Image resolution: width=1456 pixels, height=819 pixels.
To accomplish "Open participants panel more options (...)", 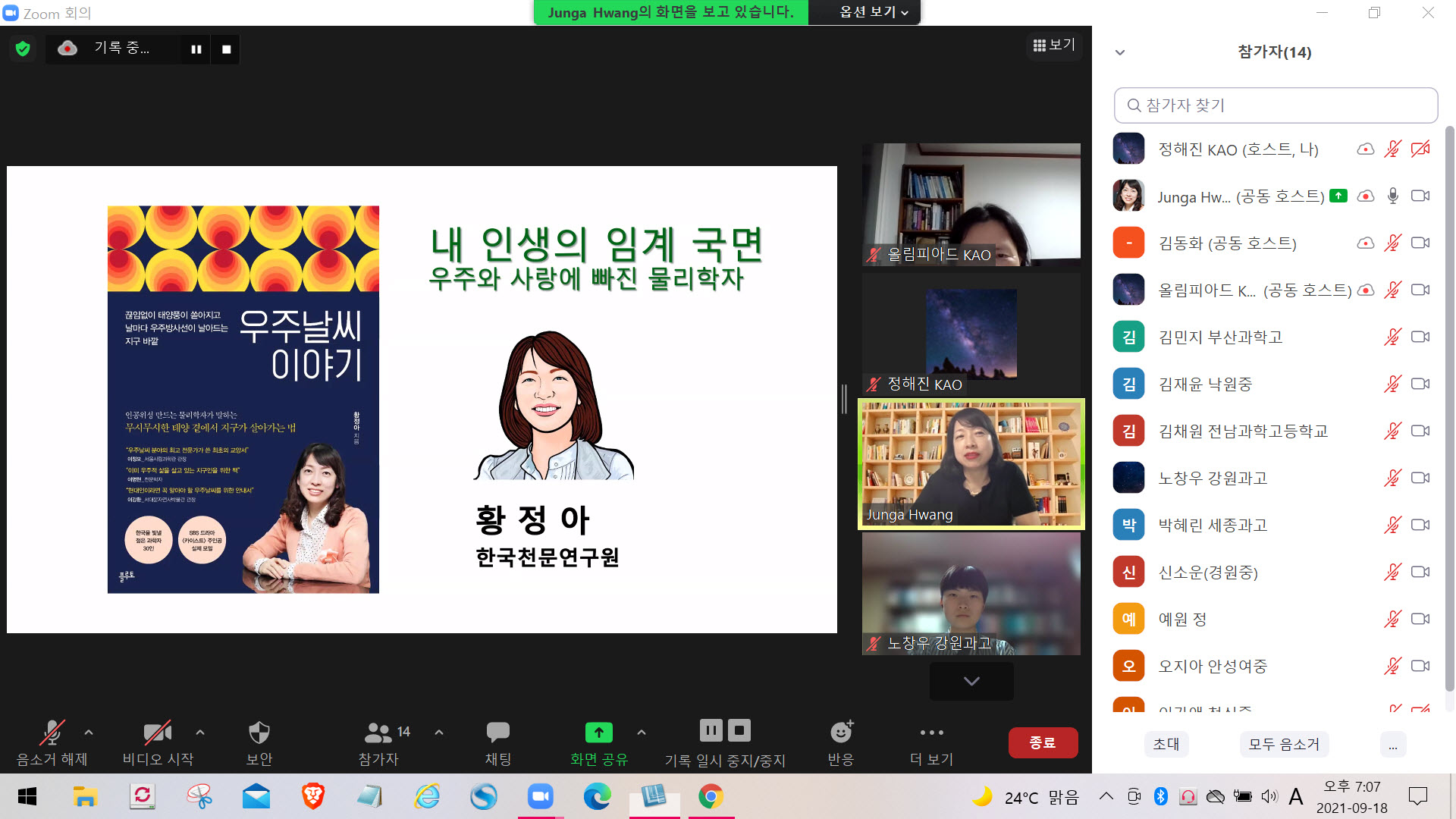I will coord(1393,744).
